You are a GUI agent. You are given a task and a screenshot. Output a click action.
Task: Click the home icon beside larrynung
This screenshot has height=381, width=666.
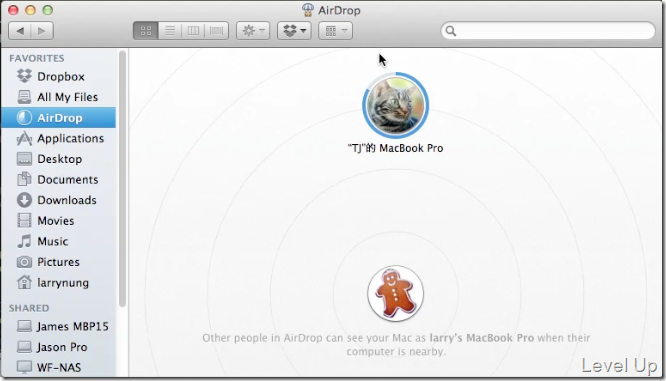[x=24, y=282]
